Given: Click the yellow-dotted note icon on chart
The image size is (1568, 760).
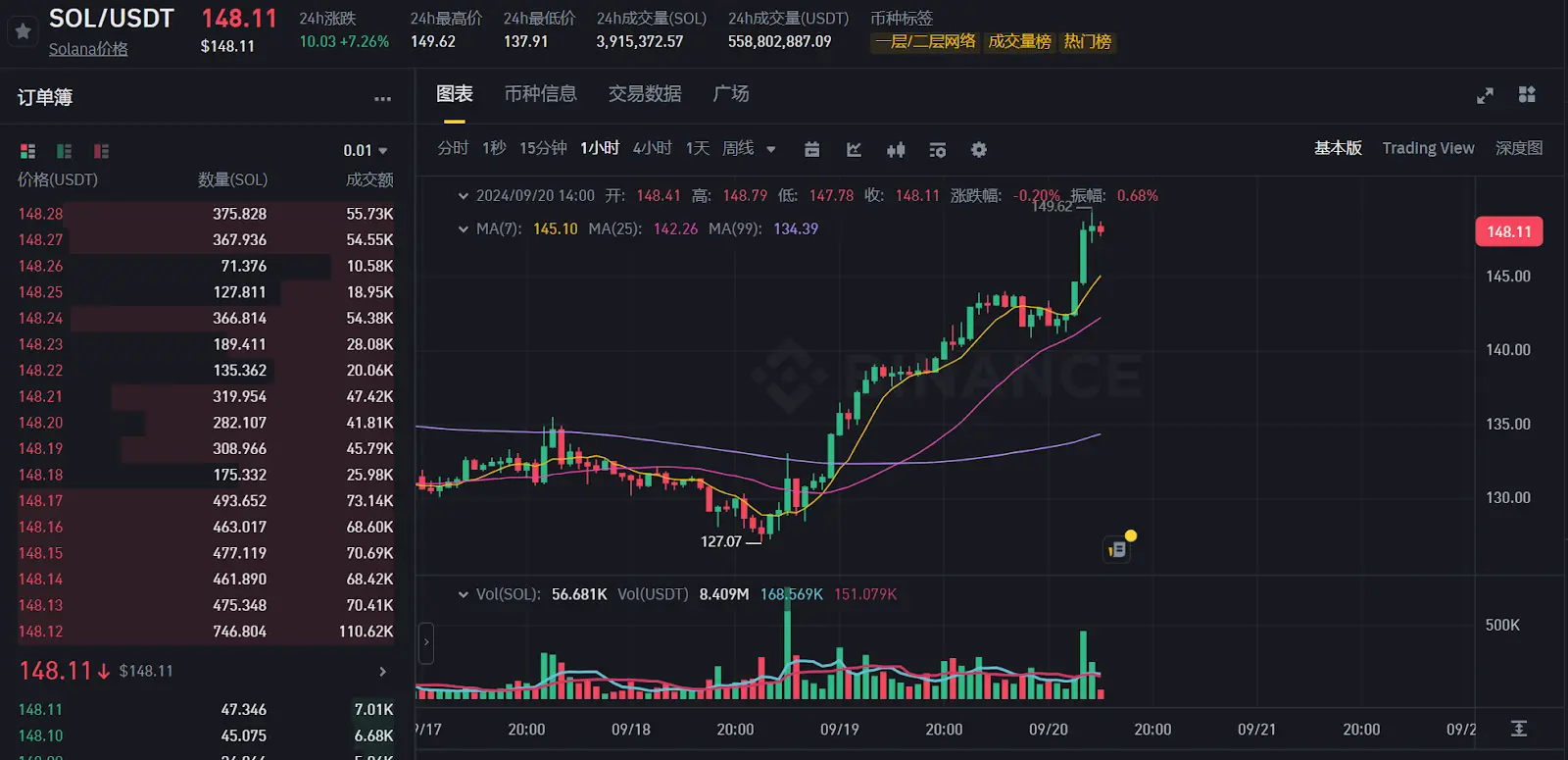Looking at the screenshot, I should (1118, 549).
